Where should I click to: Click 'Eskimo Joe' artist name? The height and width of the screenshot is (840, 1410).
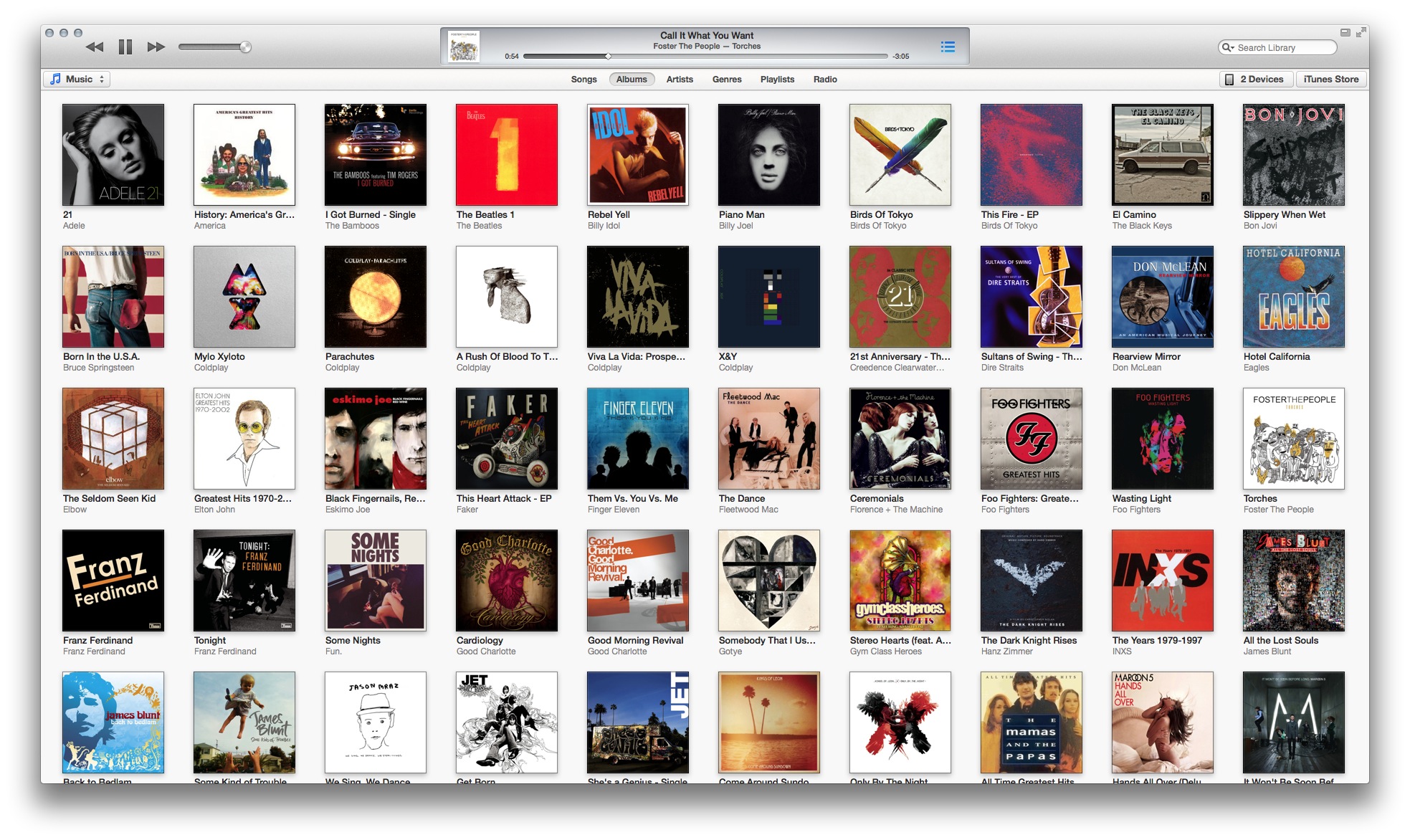pyautogui.click(x=348, y=510)
